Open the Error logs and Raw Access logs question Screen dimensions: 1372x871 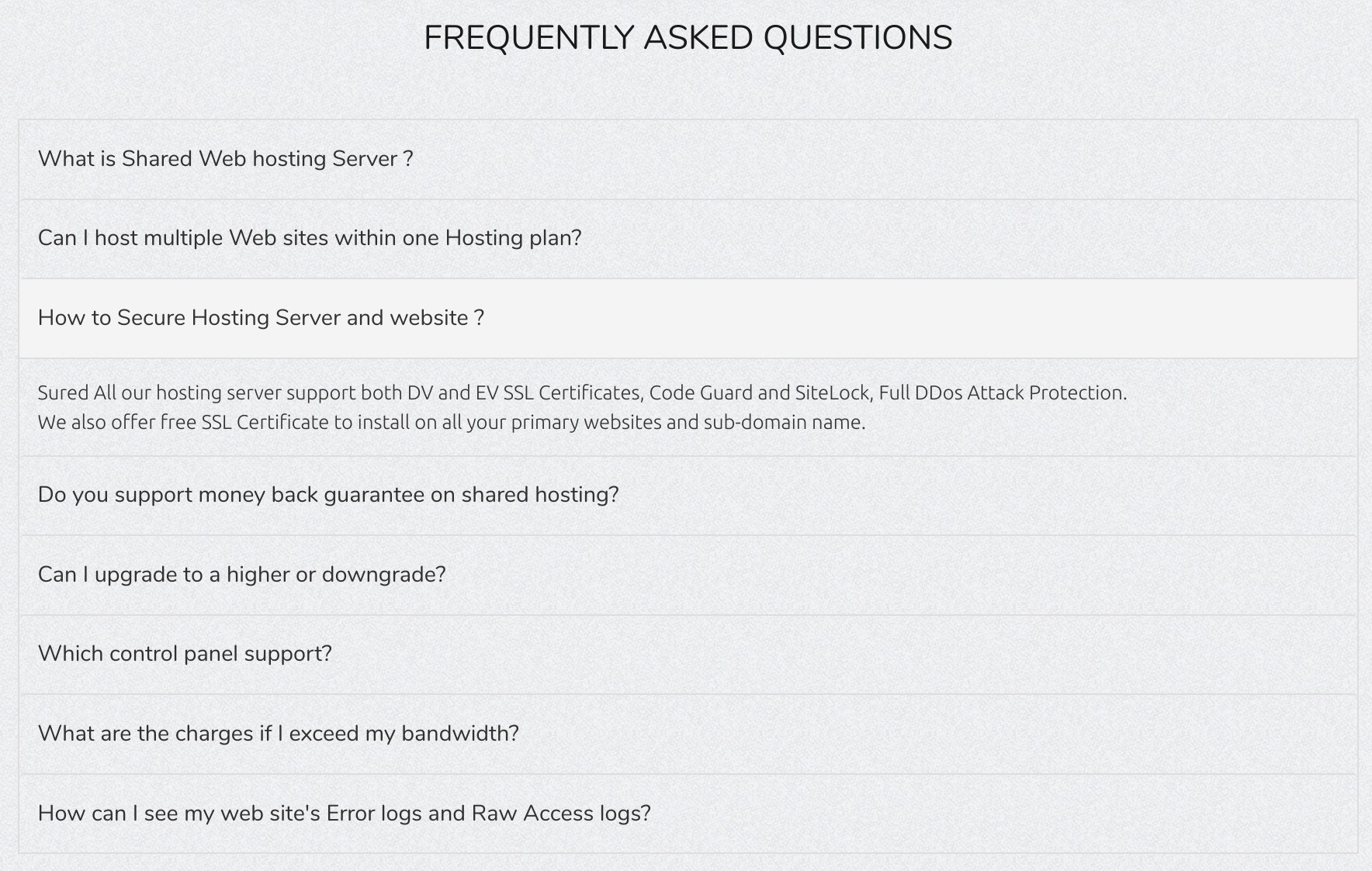[688, 814]
